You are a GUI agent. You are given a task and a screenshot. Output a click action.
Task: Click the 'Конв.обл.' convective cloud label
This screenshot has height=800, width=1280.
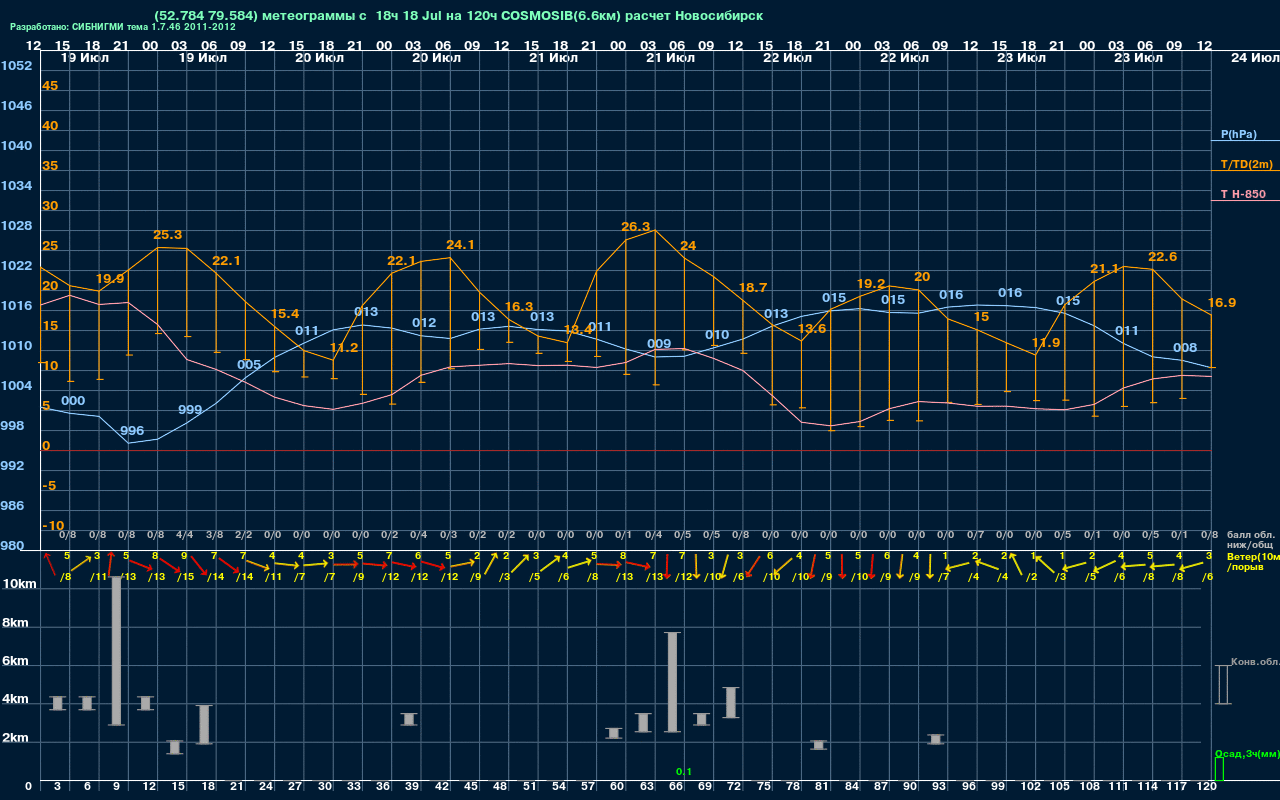(1255, 662)
